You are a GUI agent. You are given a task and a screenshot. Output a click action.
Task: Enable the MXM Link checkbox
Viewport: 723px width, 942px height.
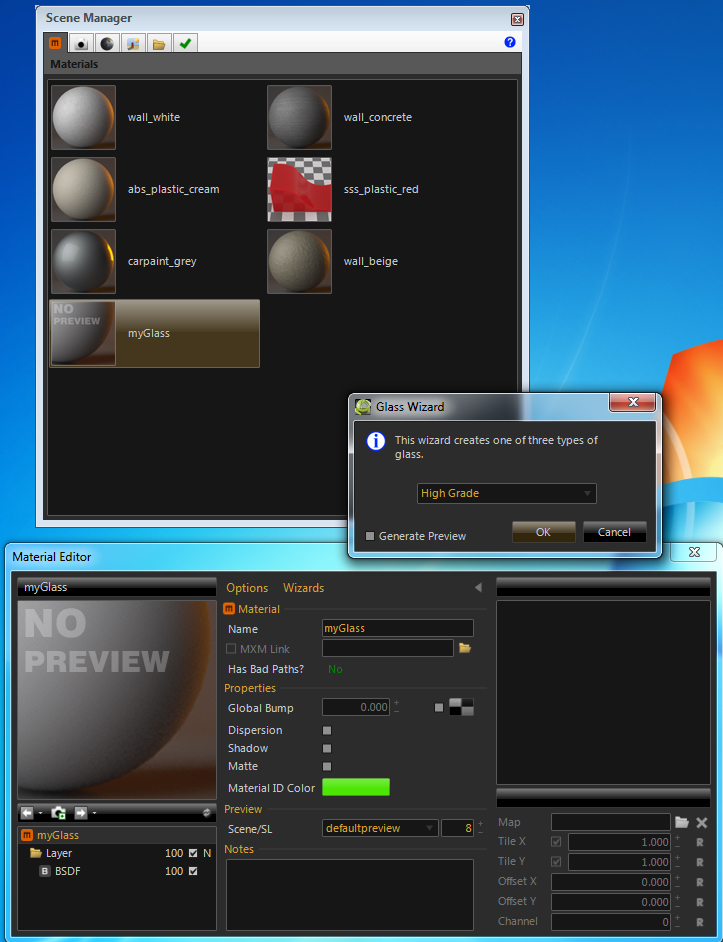coord(231,649)
